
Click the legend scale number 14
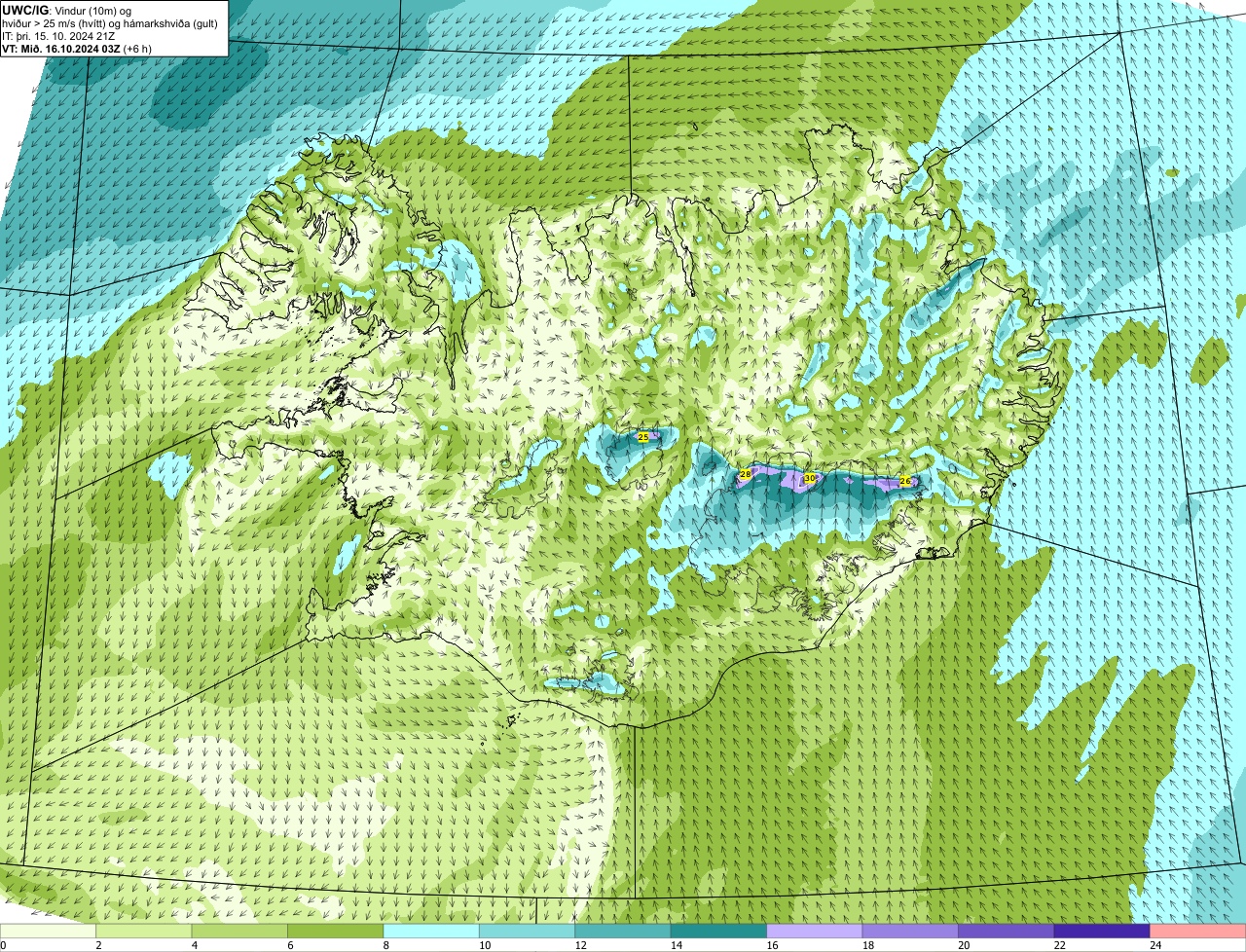pos(677,945)
